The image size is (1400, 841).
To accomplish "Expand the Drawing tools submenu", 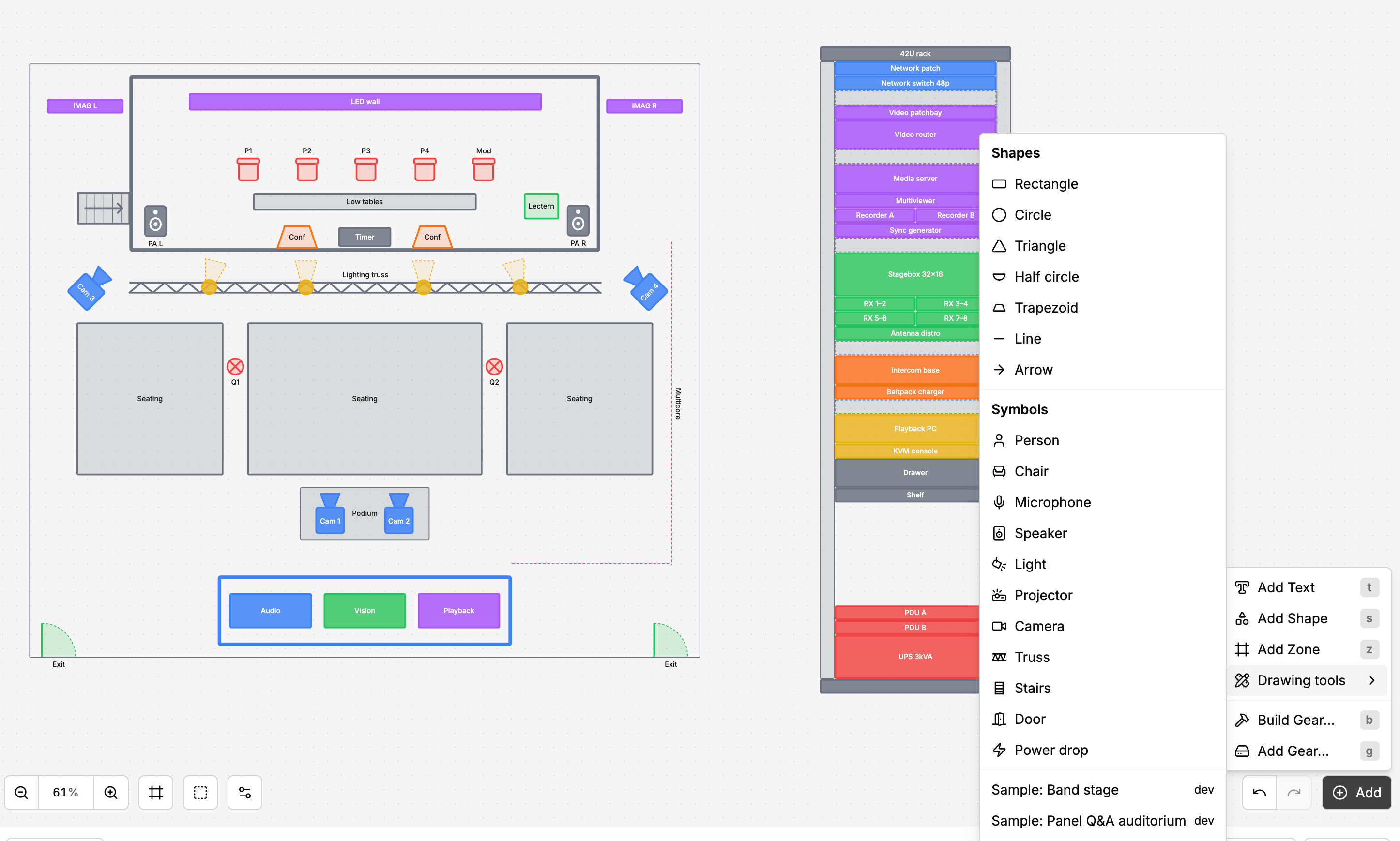I will point(1307,681).
